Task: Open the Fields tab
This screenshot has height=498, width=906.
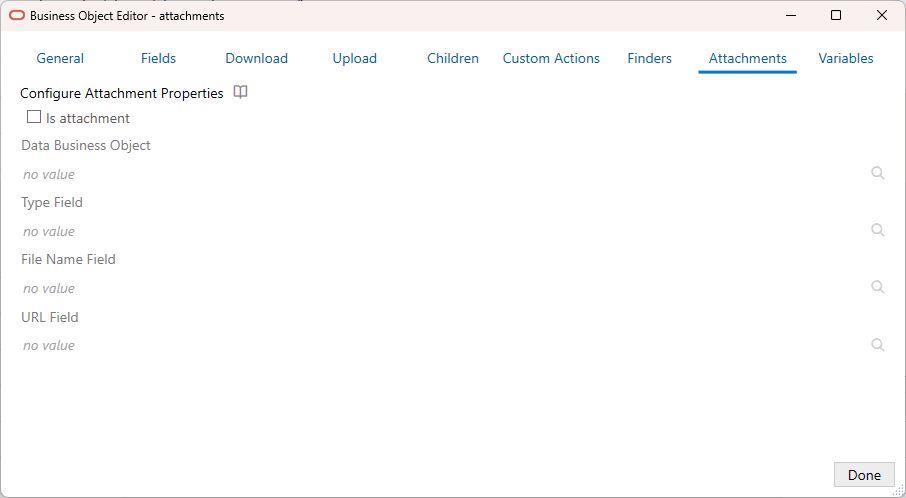Action: (158, 58)
